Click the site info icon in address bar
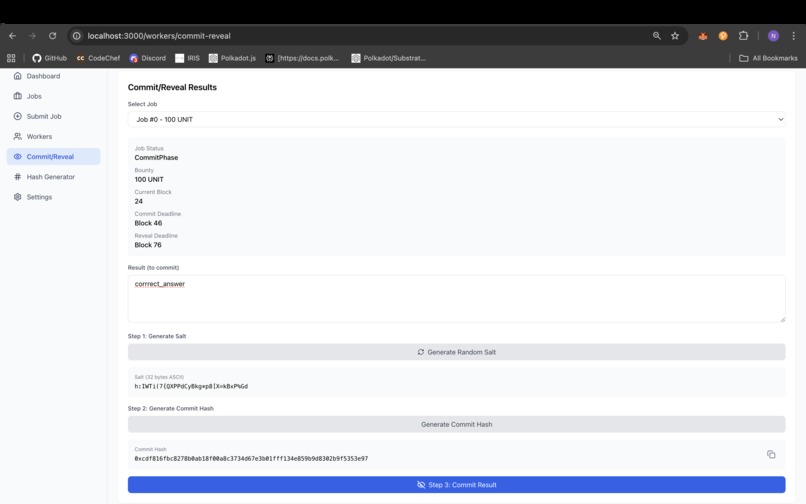 click(77, 36)
